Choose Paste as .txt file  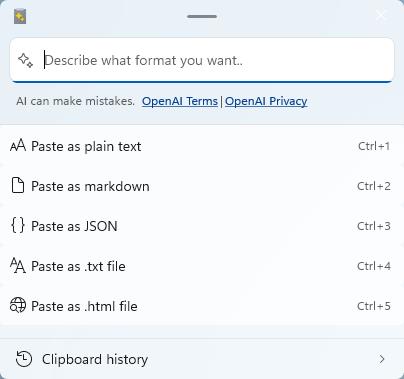[x=201, y=266]
